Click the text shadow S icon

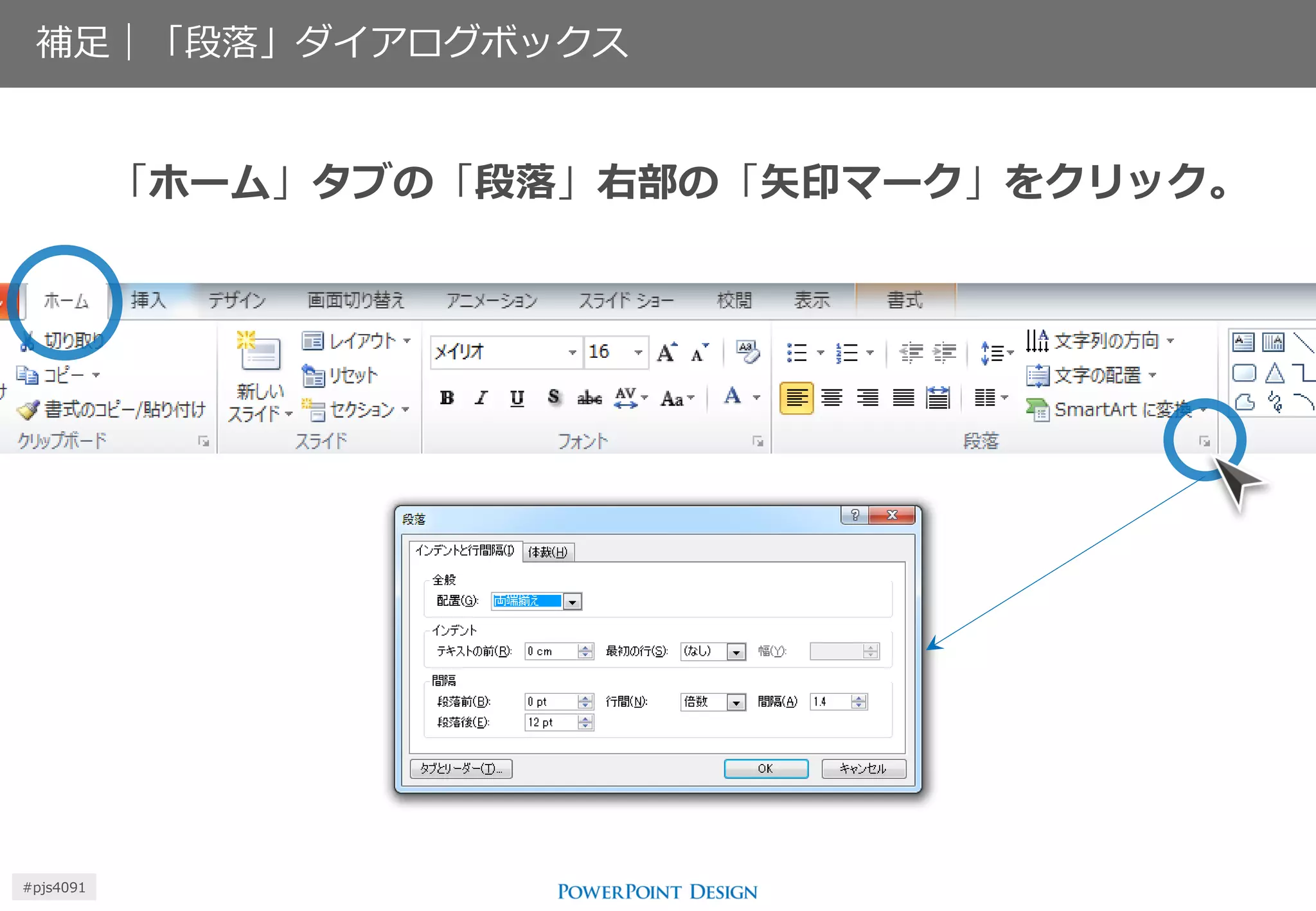[x=553, y=398]
